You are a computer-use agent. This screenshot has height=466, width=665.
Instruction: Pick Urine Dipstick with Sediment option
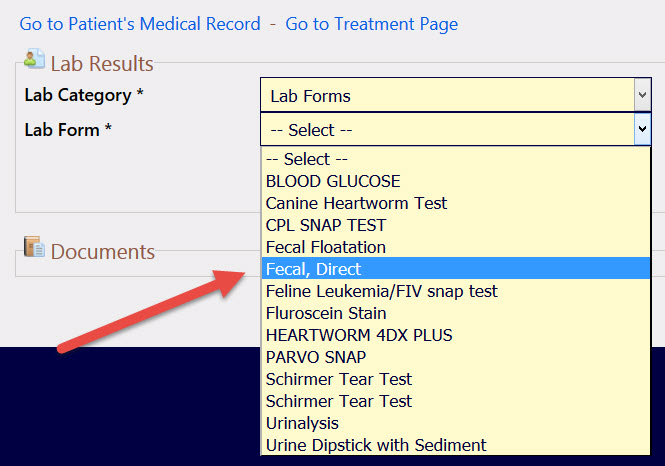pos(455,445)
